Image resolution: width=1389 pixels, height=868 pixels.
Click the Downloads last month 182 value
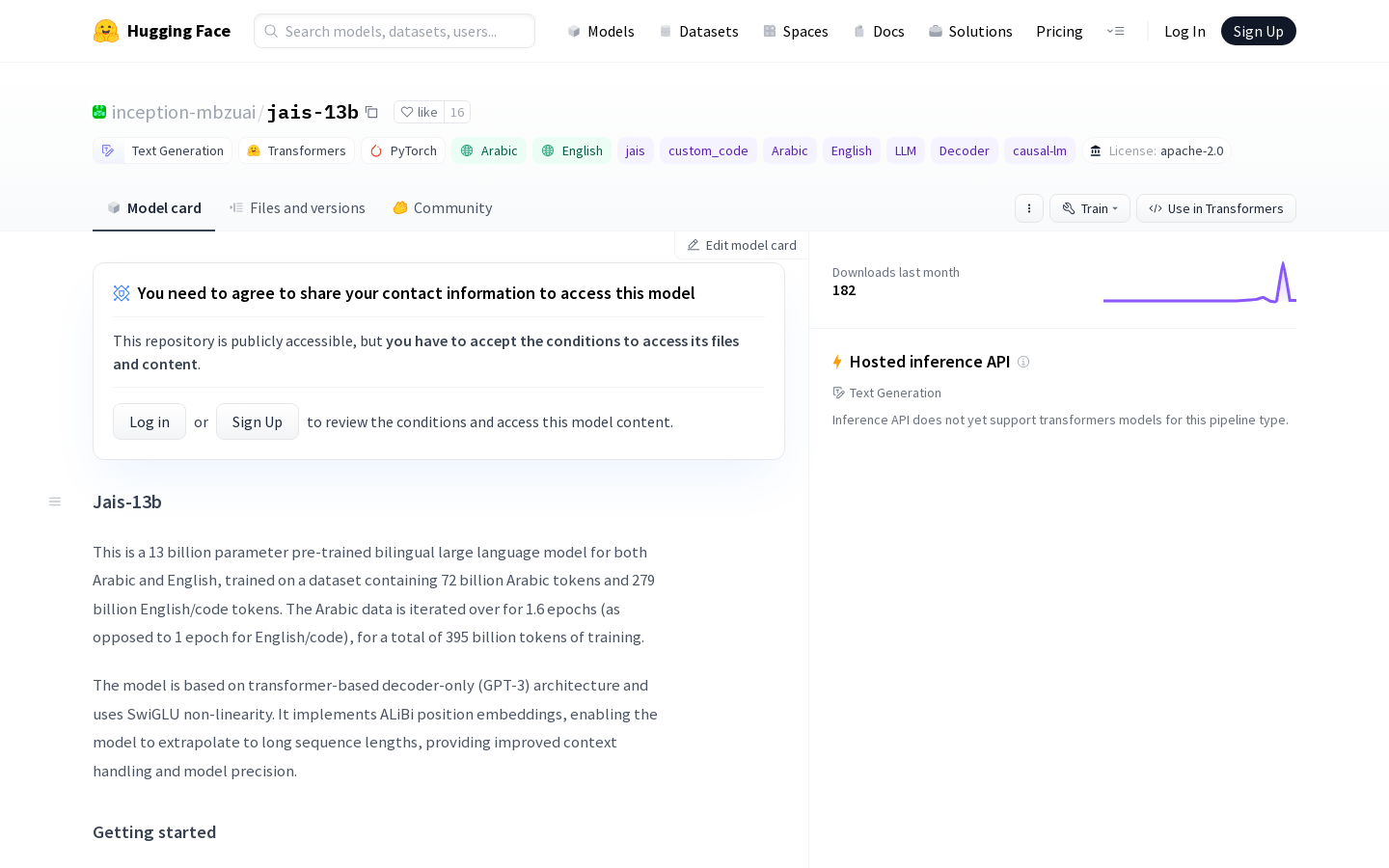click(x=844, y=290)
